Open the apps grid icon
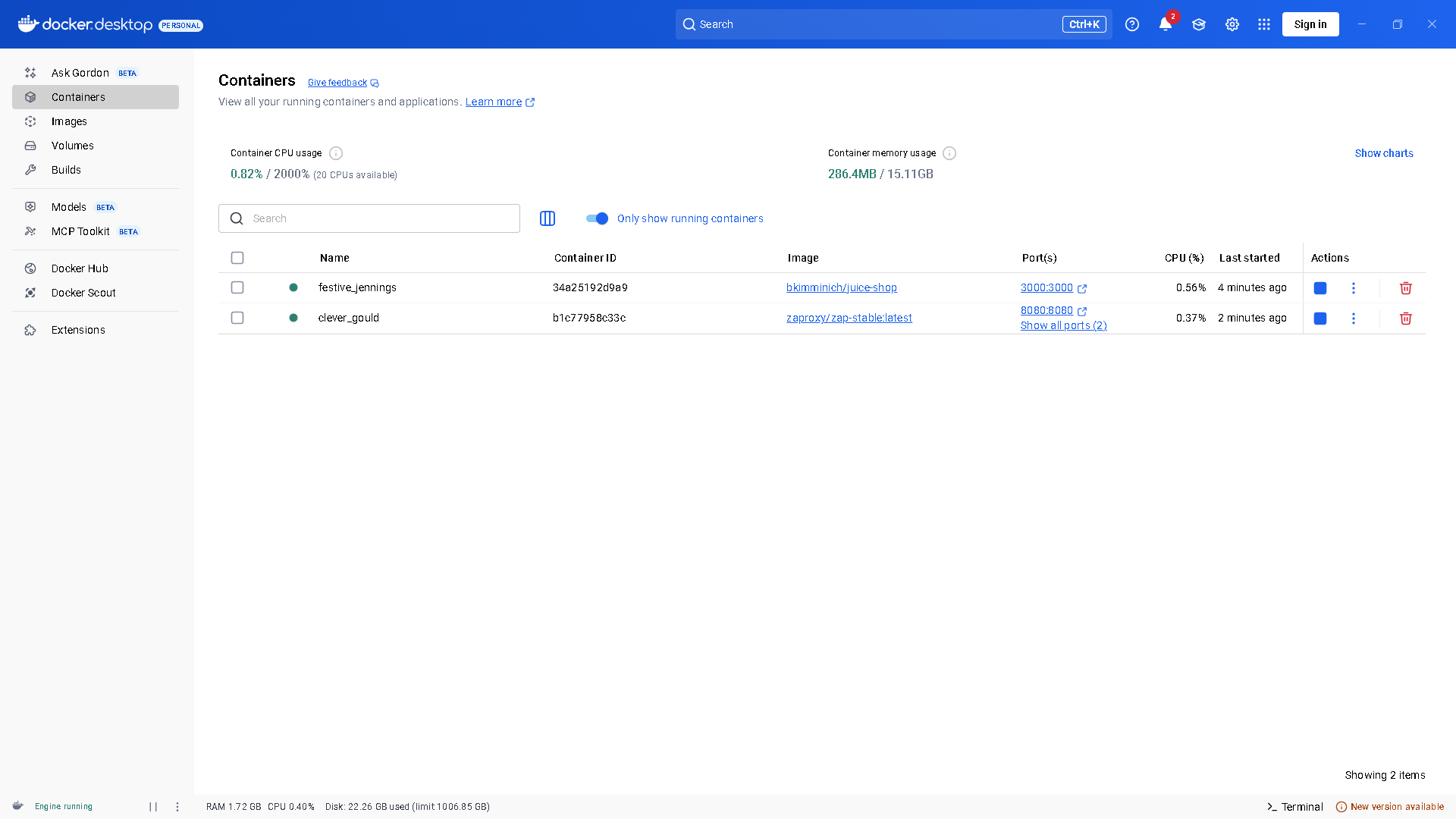1456x819 pixels. (1264, 24)
